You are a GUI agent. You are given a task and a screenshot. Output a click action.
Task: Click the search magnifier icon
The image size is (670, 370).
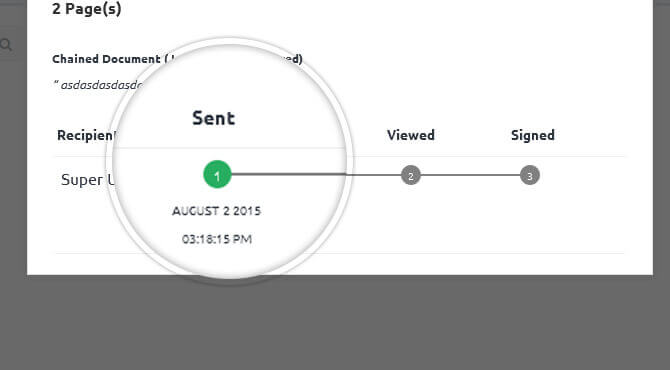[6, 44]
